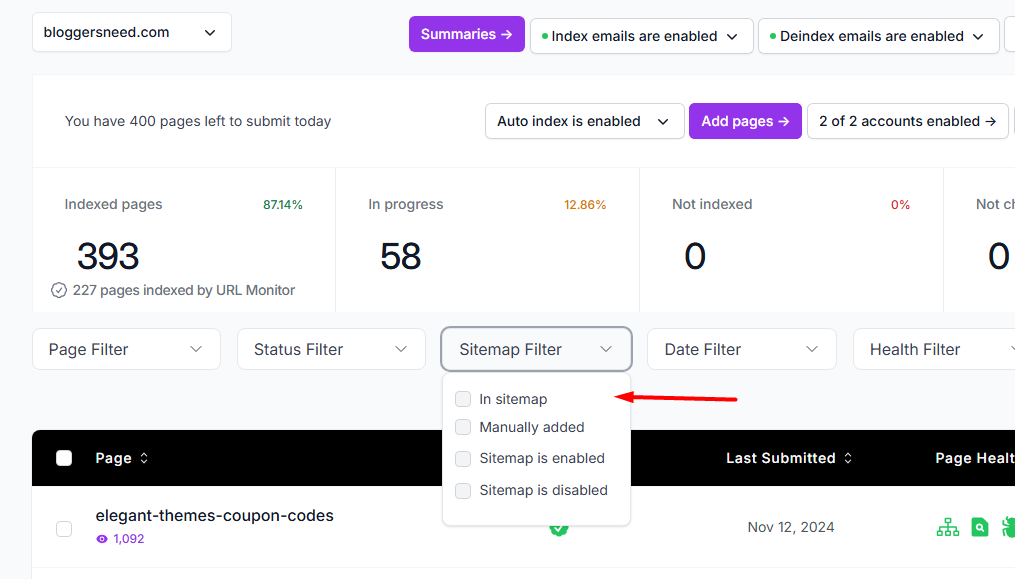1015x579 pixels.
Task: Click the green dot on Deindex emails
Action: pos(773,36)
